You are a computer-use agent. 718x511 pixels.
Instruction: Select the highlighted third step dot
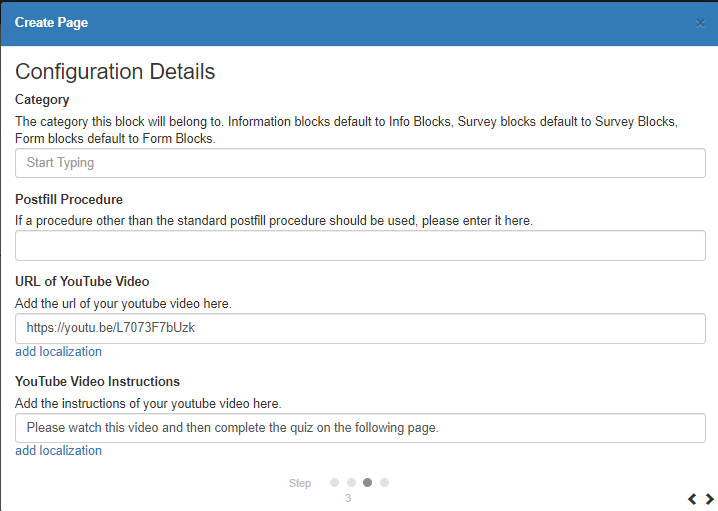coord(368,482)
